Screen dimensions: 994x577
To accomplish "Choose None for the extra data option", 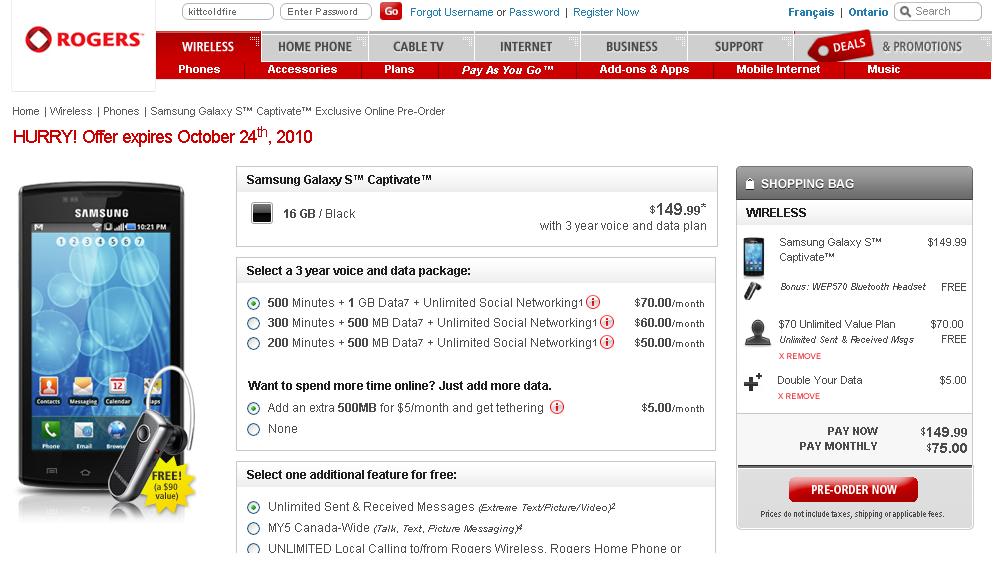I will tap(253, 428).
